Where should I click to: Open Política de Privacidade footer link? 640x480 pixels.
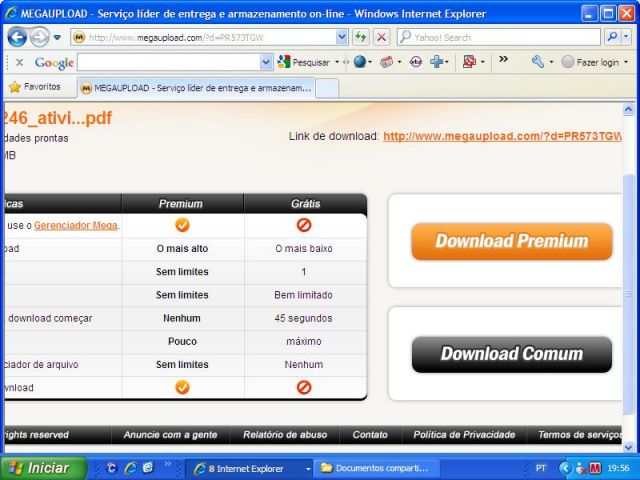click(464, 435)
